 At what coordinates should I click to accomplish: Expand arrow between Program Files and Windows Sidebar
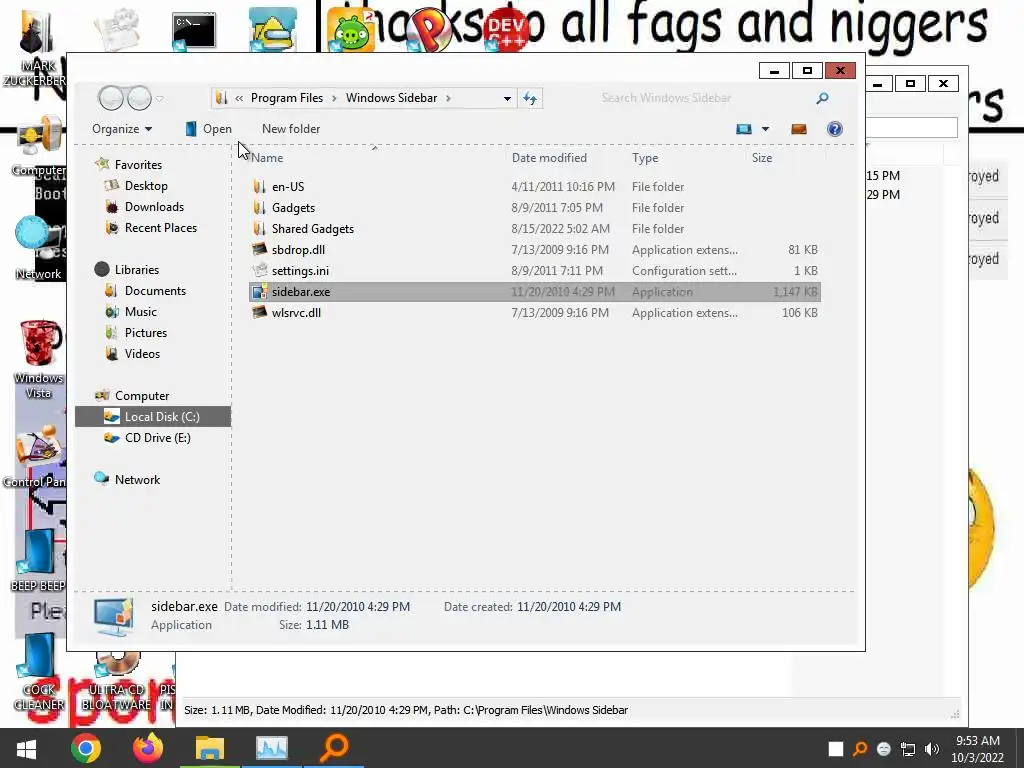click(x=334, y=98)
